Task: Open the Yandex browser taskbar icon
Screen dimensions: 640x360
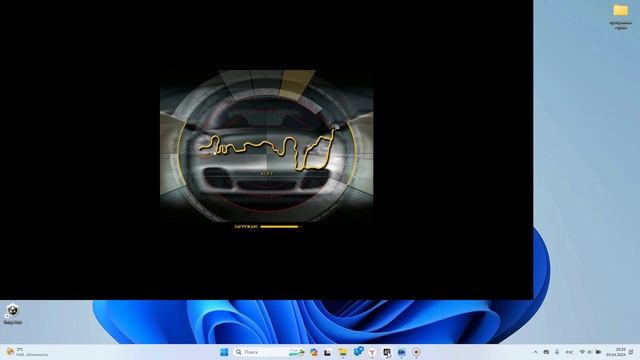Action: click(372, 352)
